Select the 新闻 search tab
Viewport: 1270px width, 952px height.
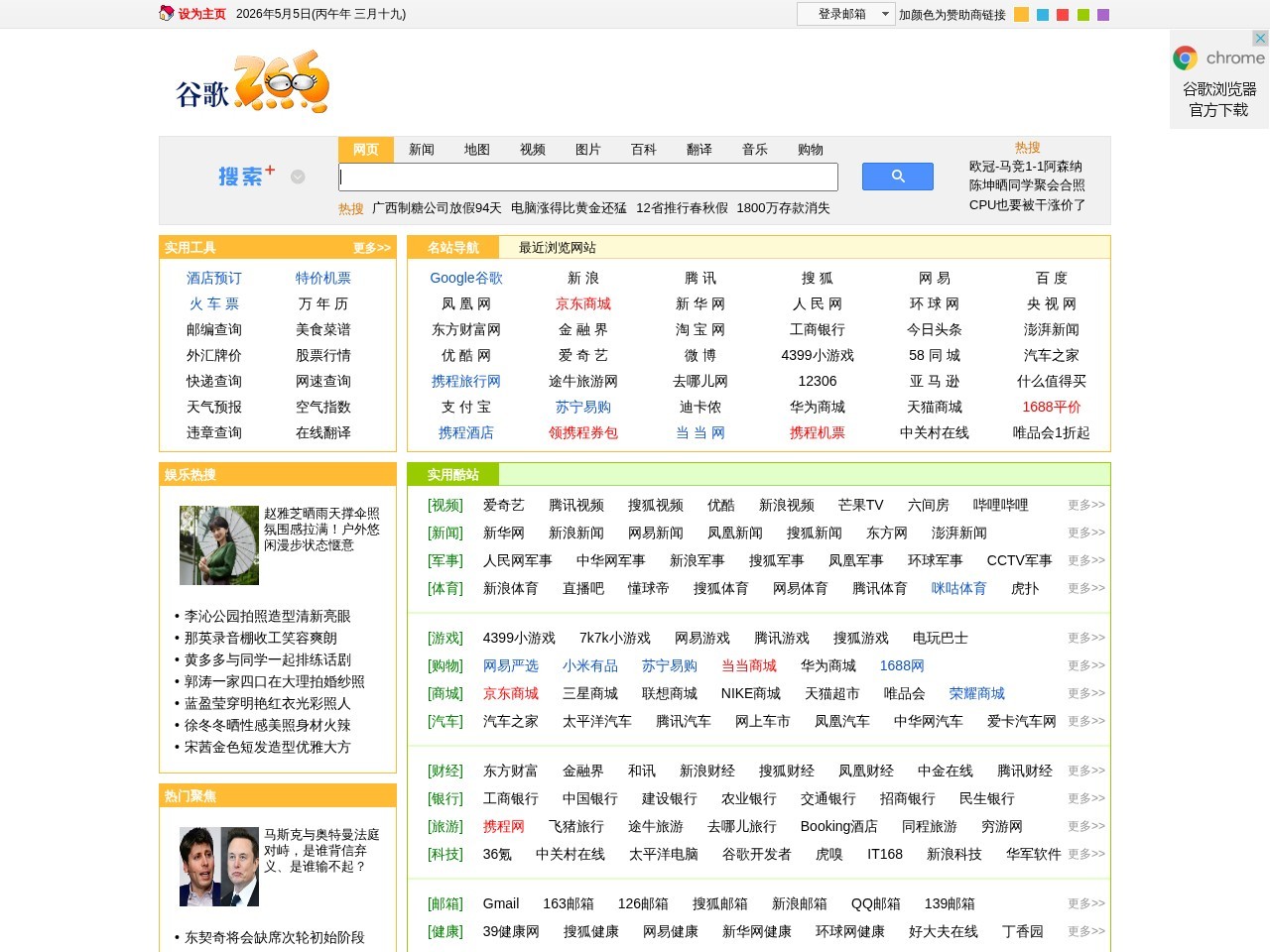(x=422, y=149)
